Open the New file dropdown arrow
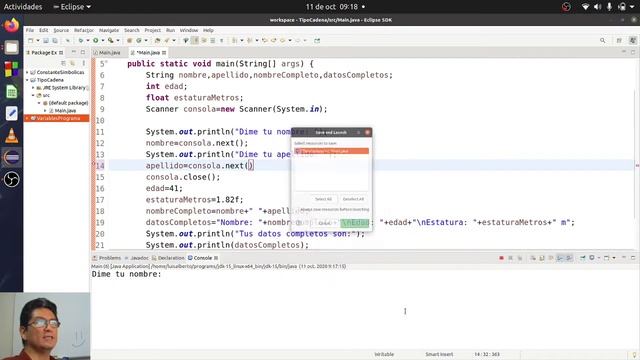Viewport: 640px width, 360px height. click(x=38, y=40)
